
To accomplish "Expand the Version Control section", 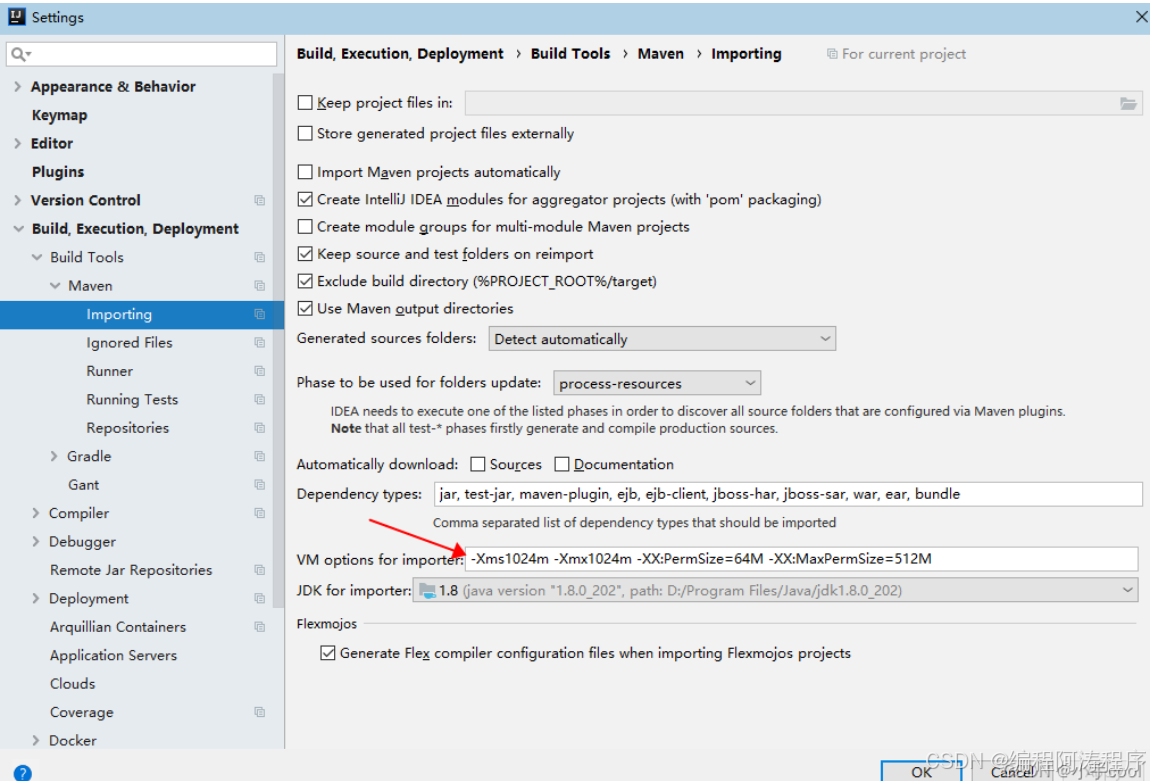I will 18,200.
